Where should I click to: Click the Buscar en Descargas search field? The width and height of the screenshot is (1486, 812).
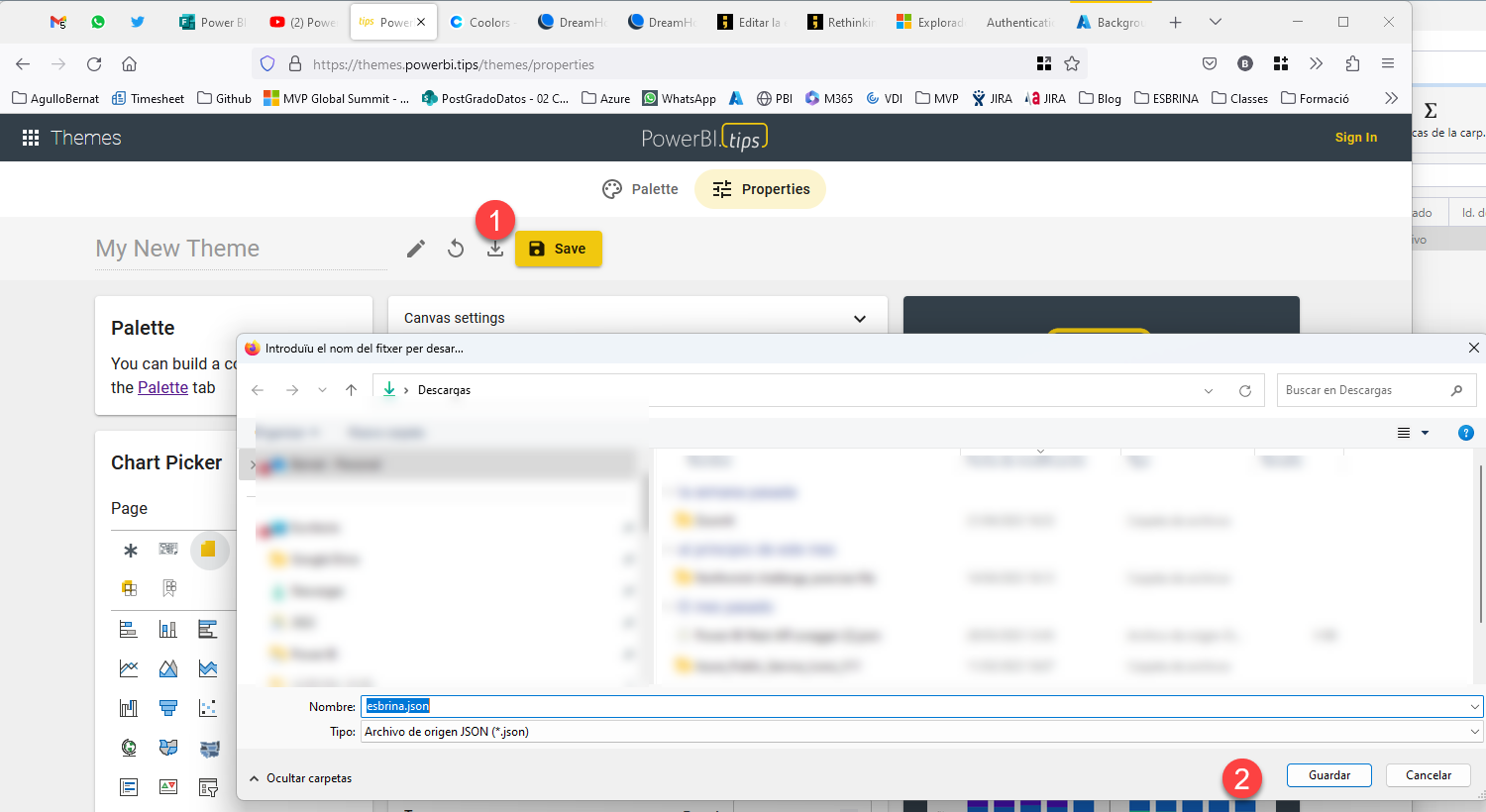pyautogui.click(x=1365, y=390)
